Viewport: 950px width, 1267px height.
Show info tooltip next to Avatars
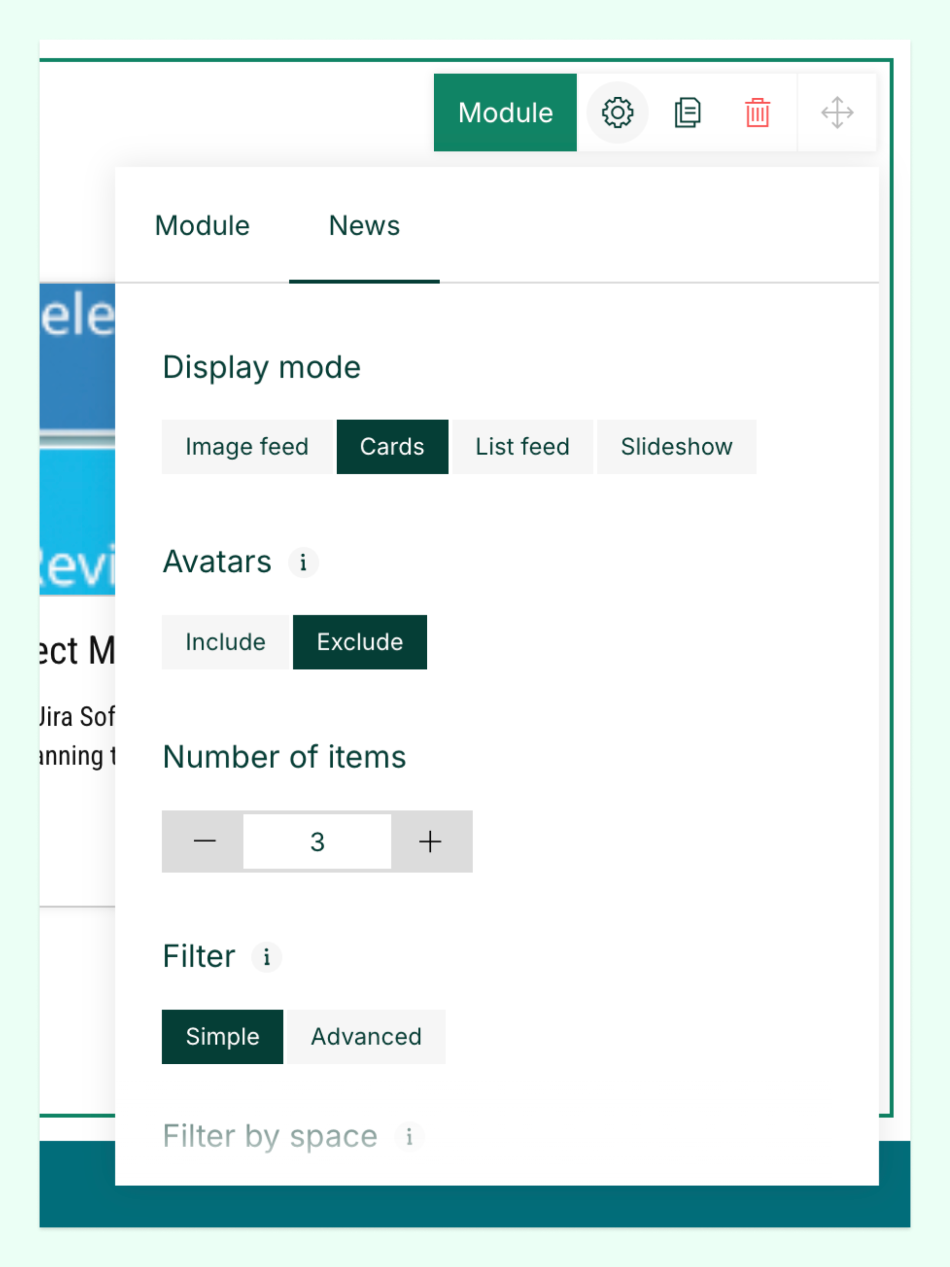tap(303, 563)
